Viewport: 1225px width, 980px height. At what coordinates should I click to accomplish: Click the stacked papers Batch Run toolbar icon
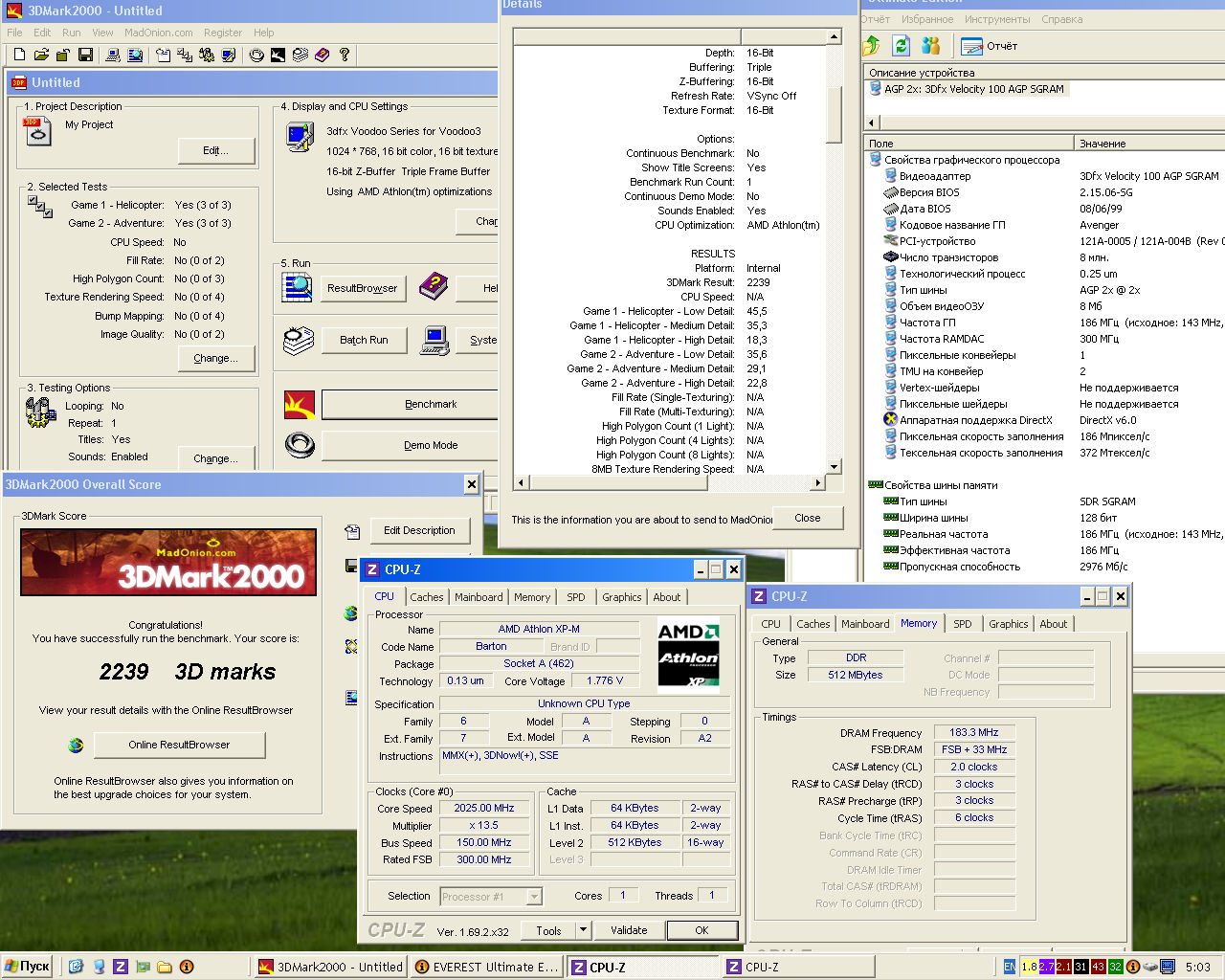click(300, 55)
